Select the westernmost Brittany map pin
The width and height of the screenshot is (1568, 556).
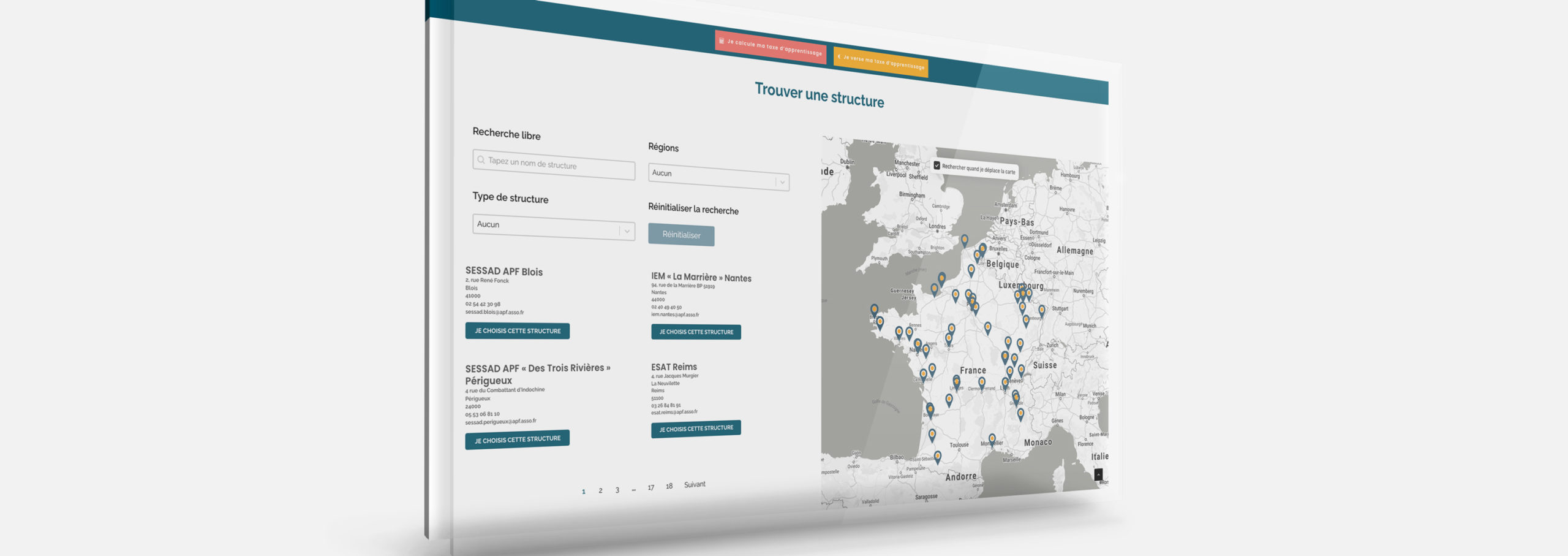(x=874, y=310)
